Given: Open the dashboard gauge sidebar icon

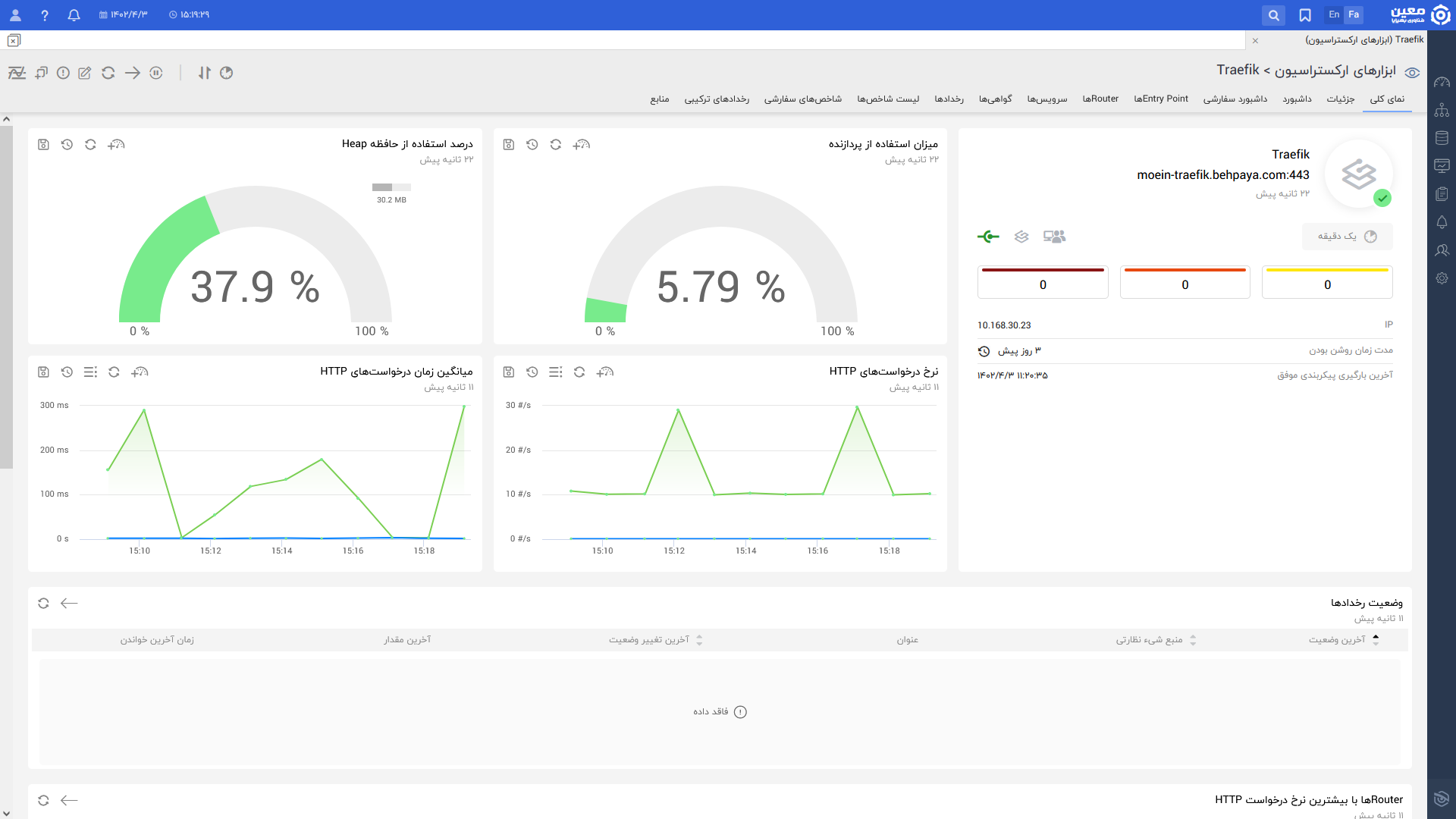Looking at the screenshot, I should (x=1442, y=82).
